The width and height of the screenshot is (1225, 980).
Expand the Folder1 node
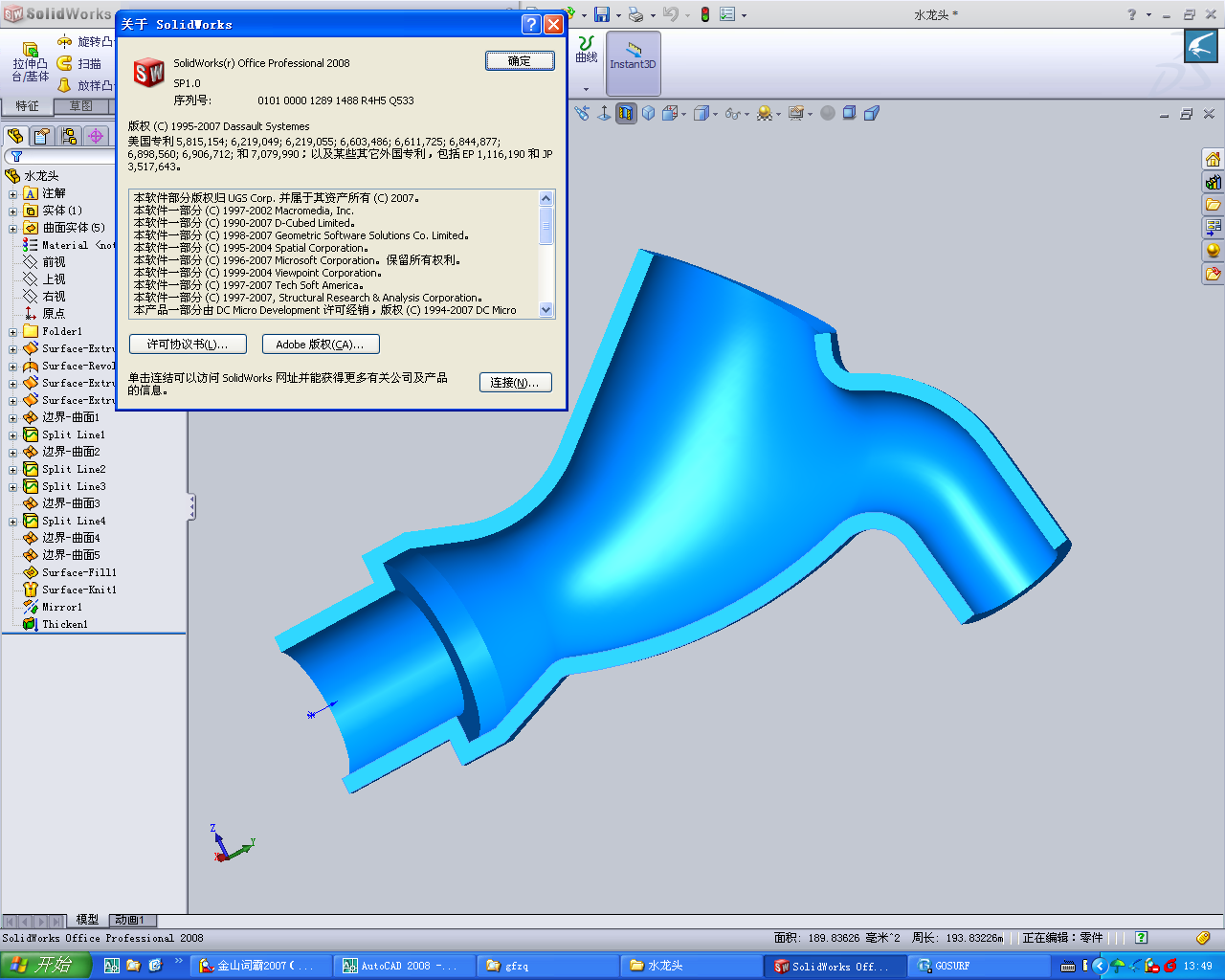[x=12, y=331]
